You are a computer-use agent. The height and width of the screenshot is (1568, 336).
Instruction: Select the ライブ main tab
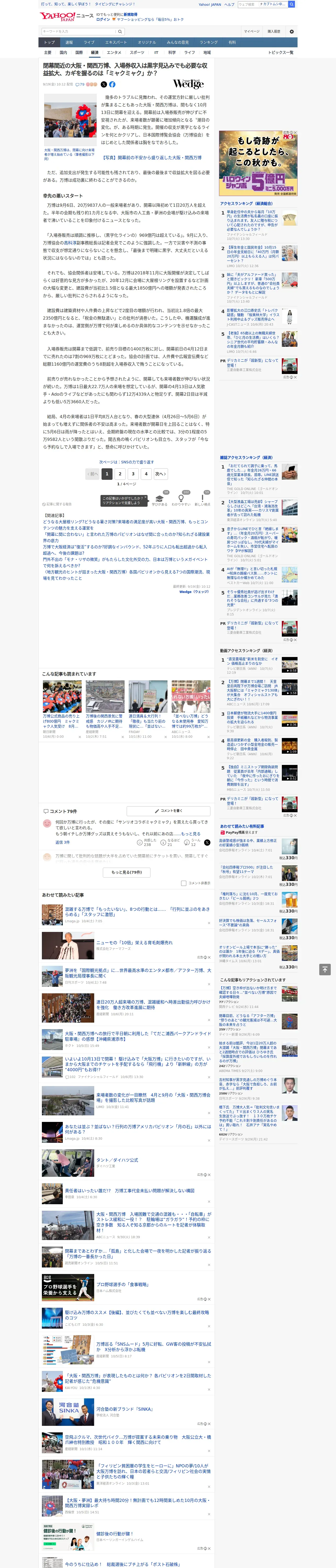(x=89, y=43)
